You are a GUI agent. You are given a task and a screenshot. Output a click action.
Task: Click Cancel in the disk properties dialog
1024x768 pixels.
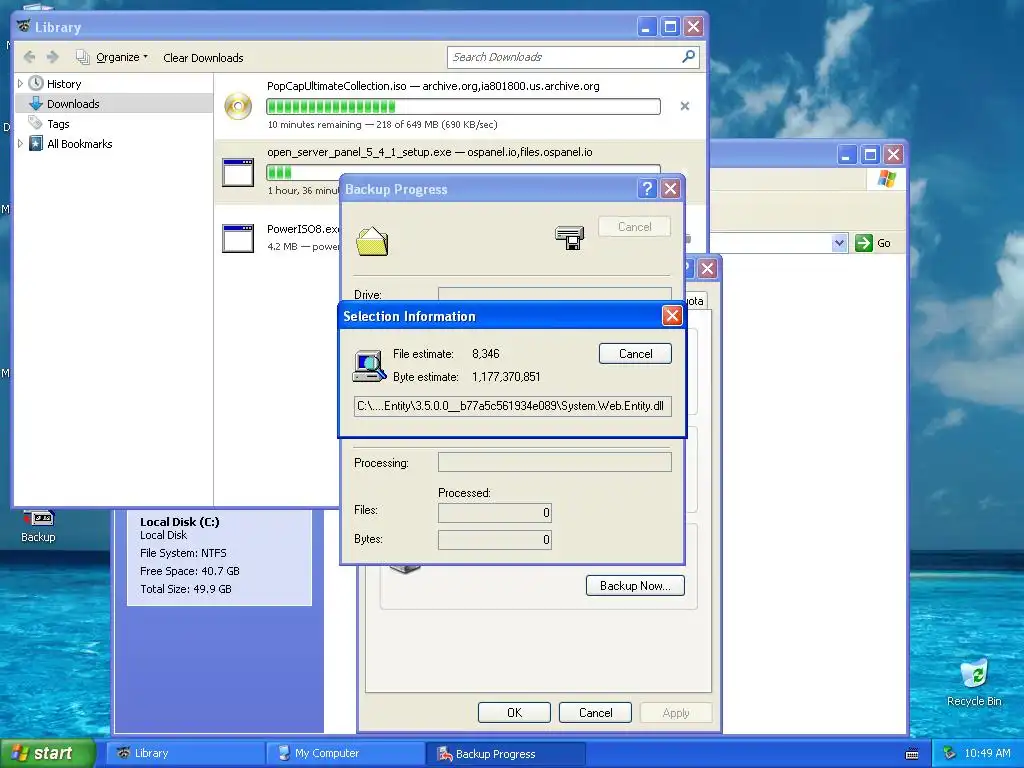(596, 712)
